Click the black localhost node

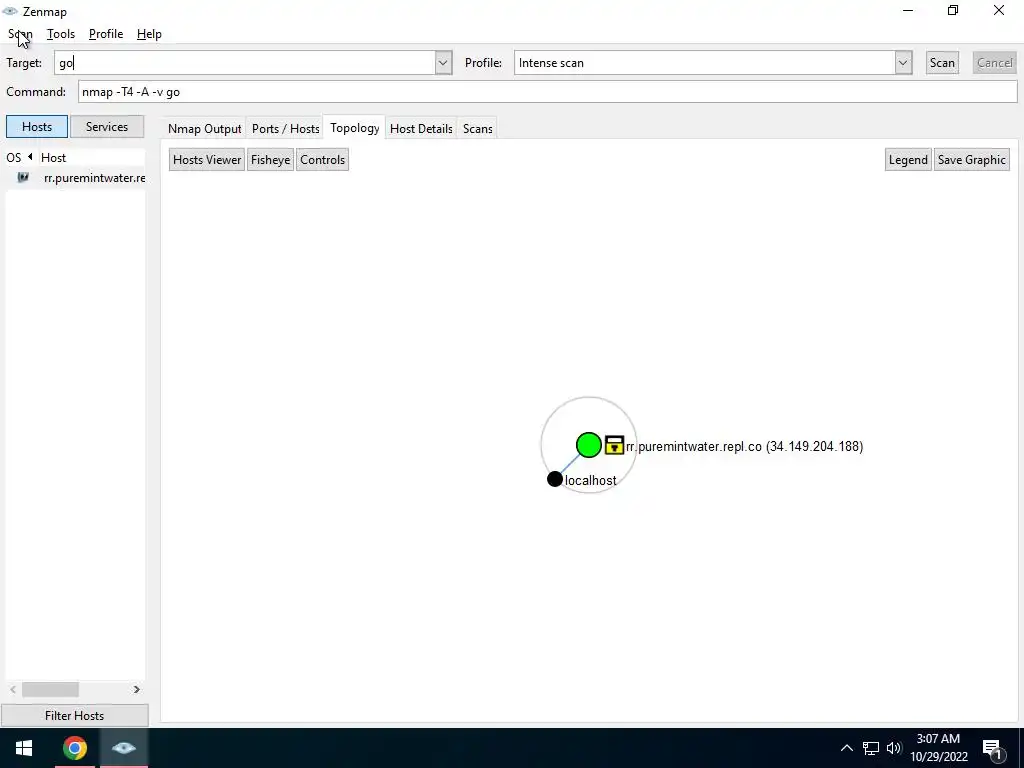(x=554, y=479)
